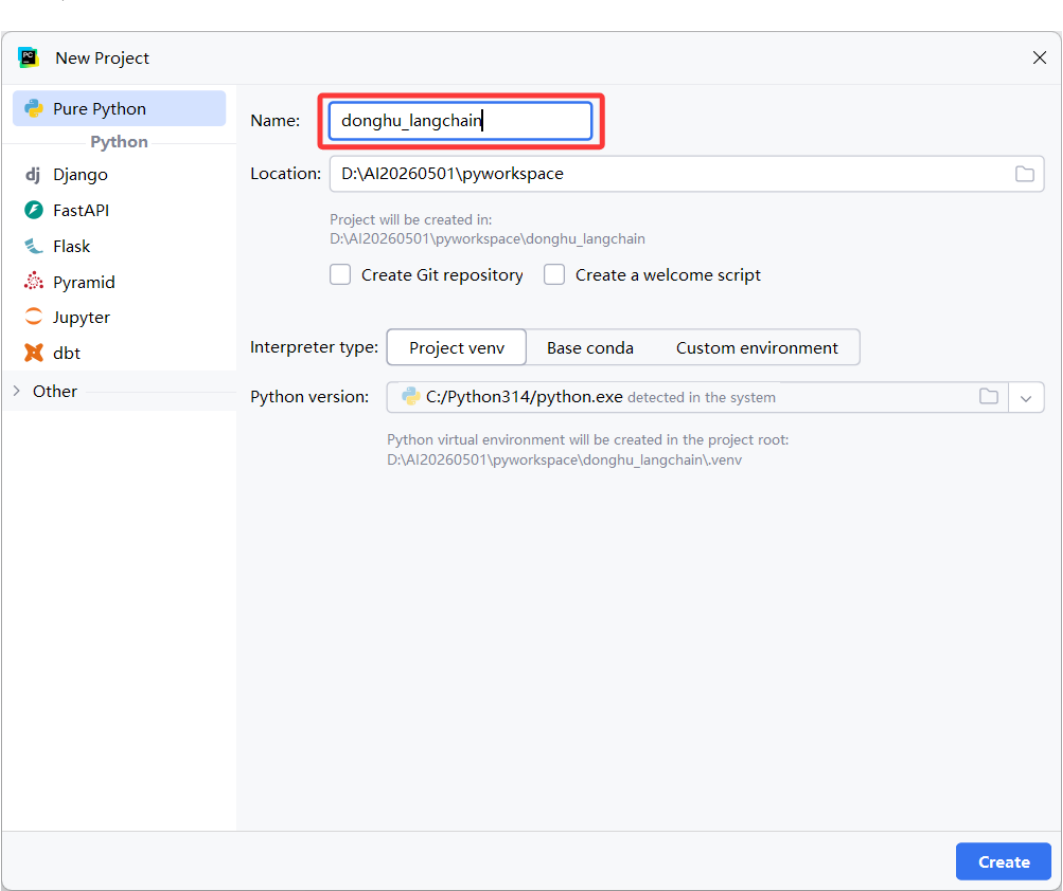Choose the Pyramid project type
This screenshot has height=891, width=1063.
coord(119,282)
